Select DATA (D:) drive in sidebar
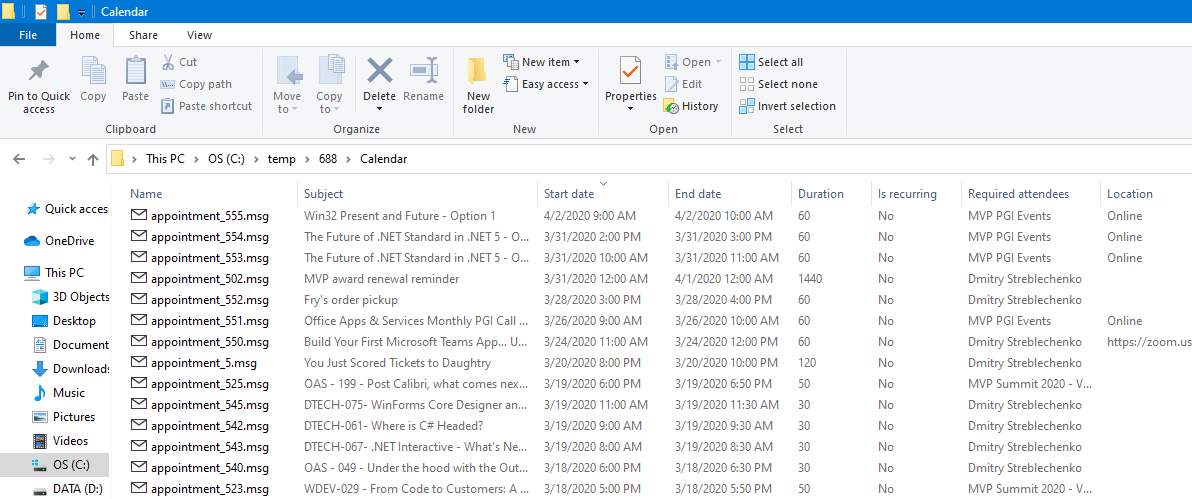Screen dimensions: 1192x499 point(67,489)
